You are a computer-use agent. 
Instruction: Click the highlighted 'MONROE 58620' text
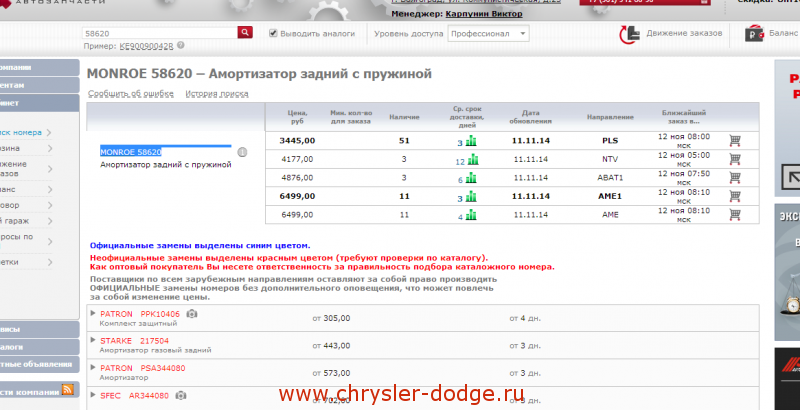(x=131, y=152)
